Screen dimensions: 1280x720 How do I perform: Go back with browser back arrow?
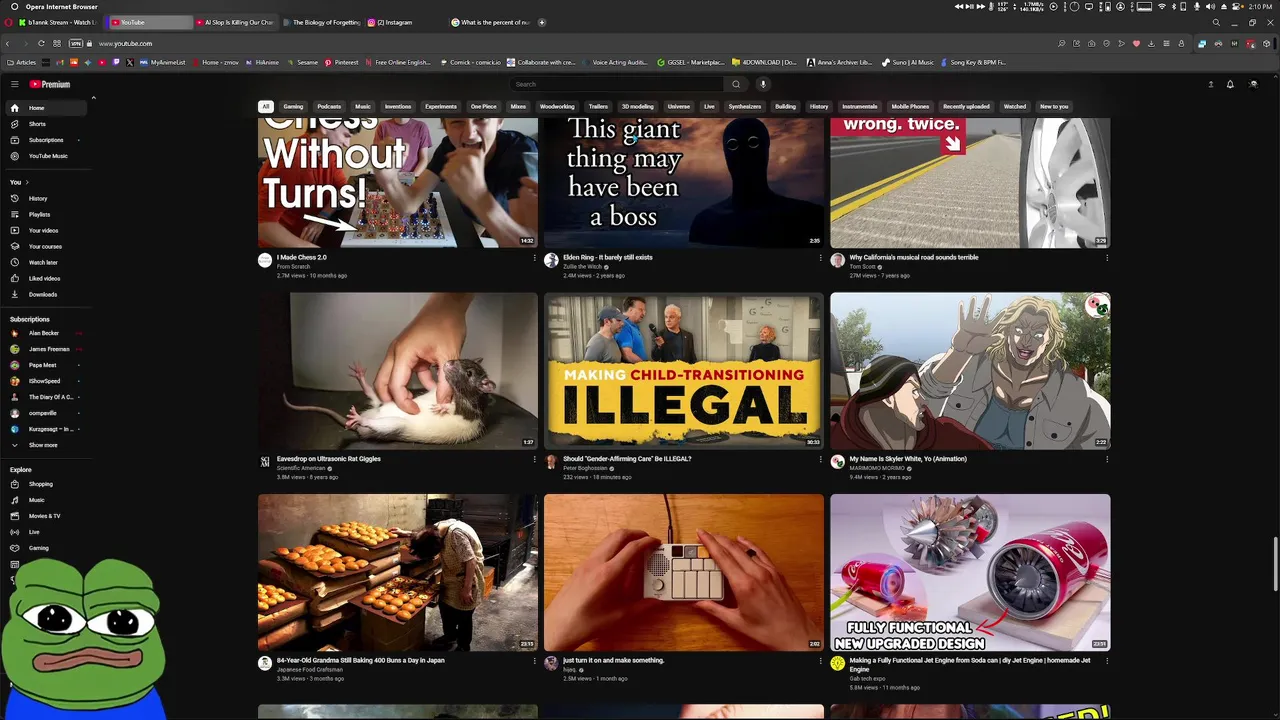click(8, 43)
